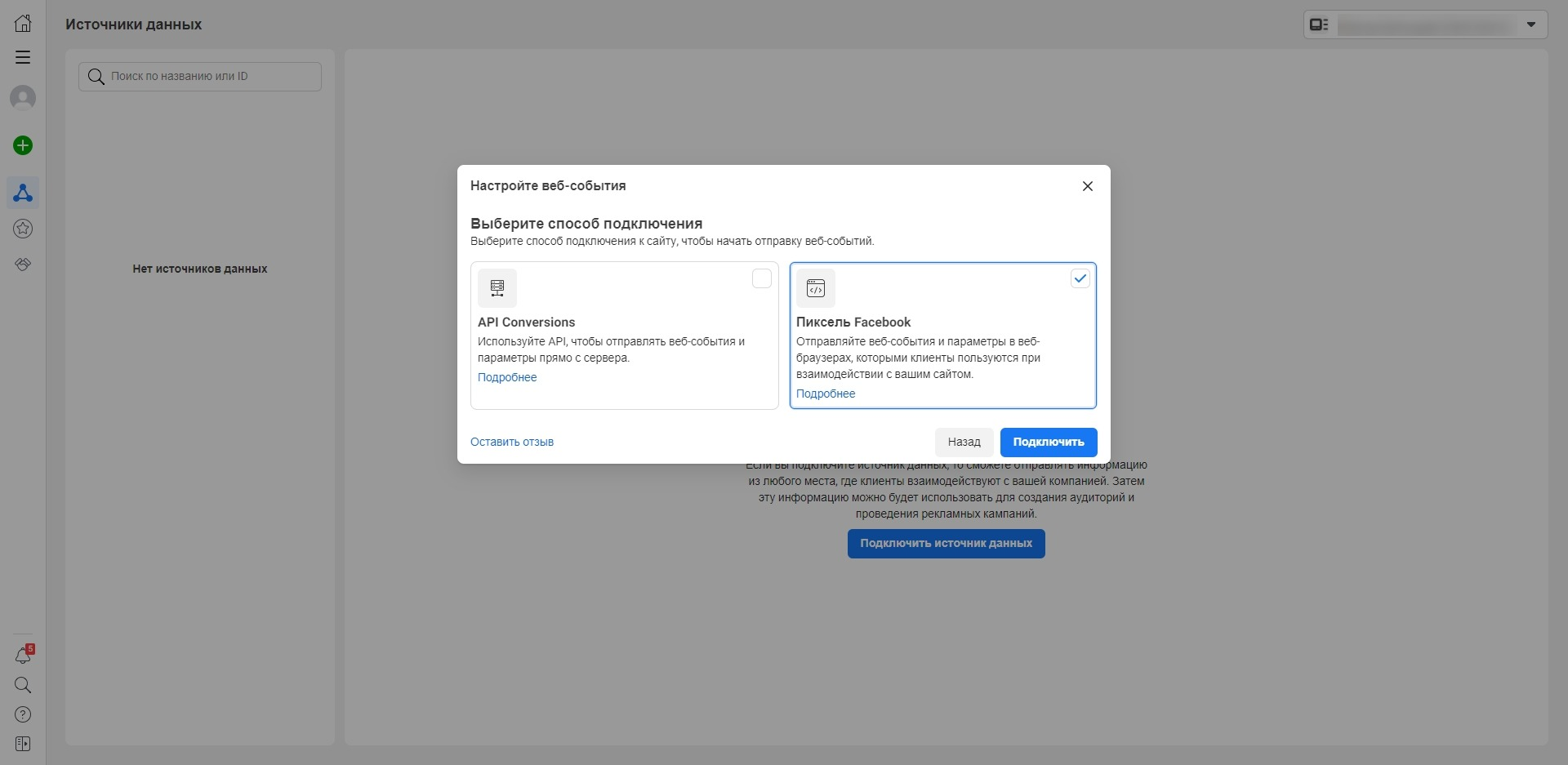Image resolution: width=1568 pixels, height=765 pixels.
Task: Click the profile avatar icon
Action: [23, 98]
